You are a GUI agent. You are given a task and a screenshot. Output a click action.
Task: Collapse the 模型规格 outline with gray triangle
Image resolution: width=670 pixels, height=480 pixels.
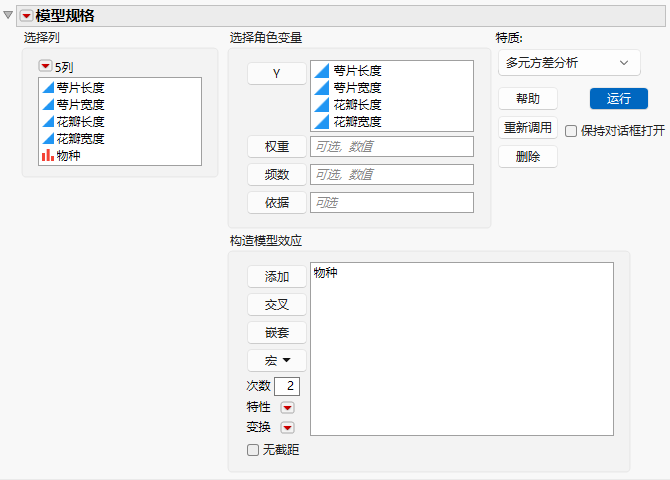(8, 15)
